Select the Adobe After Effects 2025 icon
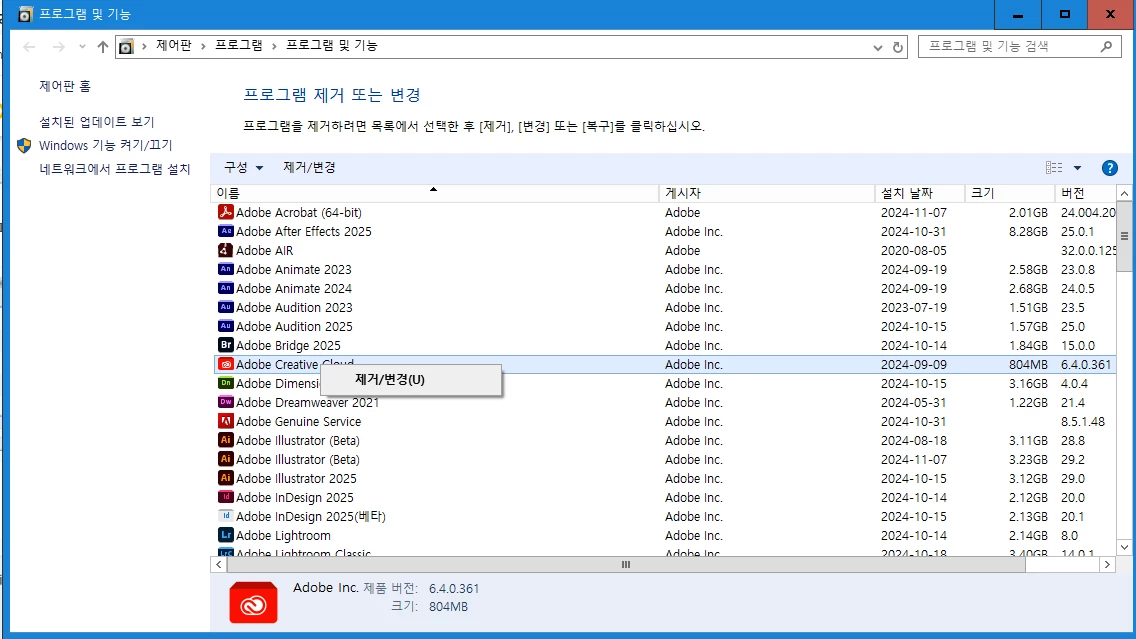This screenshot has height=639, width=1136. [225, 231]
